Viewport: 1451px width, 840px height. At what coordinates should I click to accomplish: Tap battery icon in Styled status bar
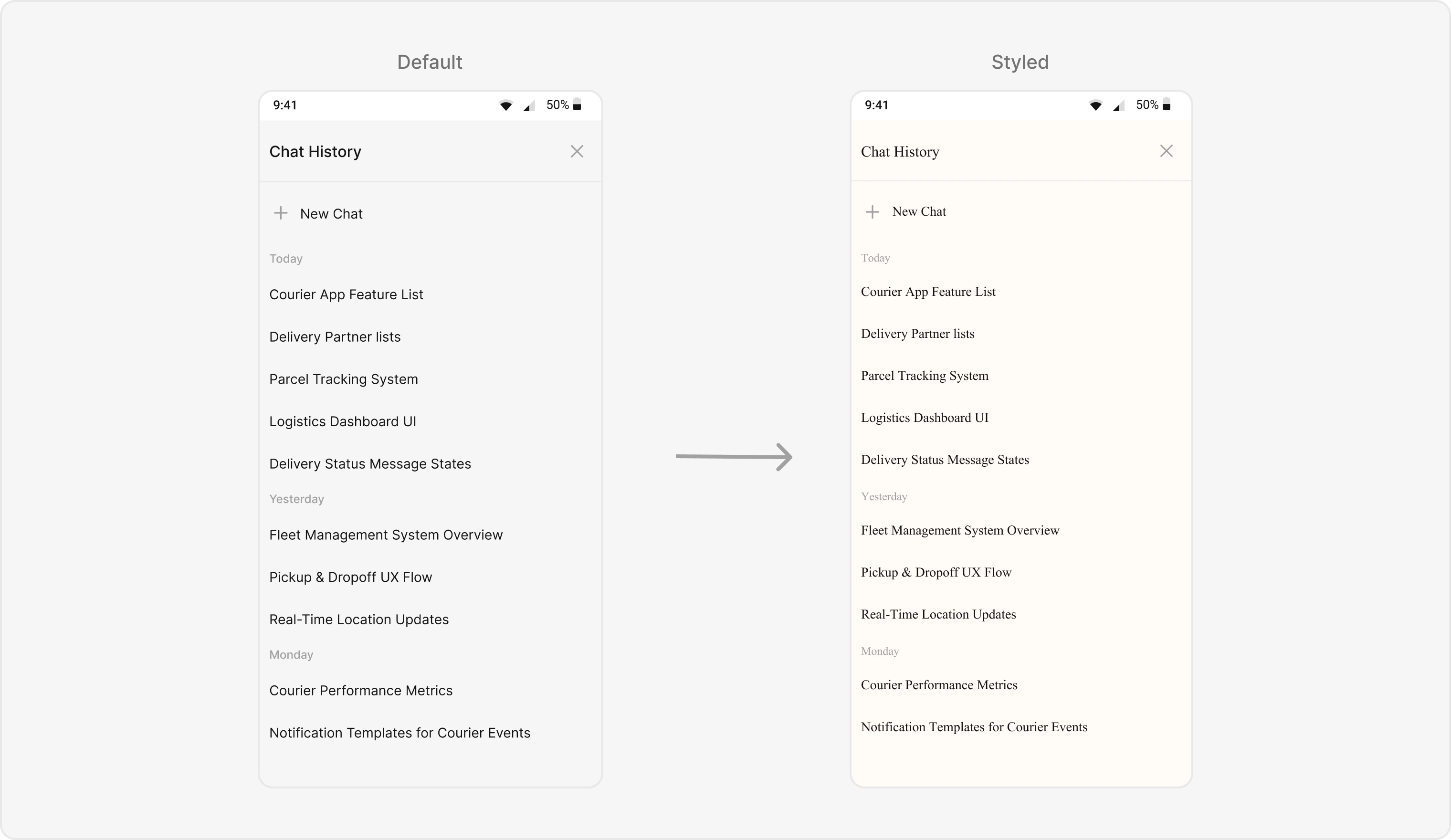pos(1166,105)
